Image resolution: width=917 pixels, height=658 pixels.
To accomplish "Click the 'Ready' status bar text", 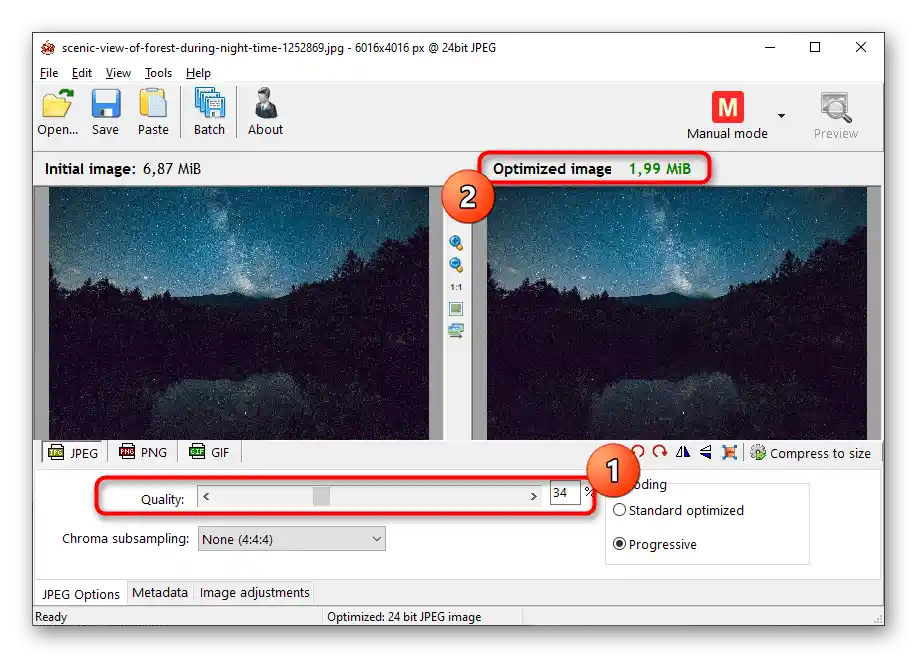I will [x=51, y=616].
